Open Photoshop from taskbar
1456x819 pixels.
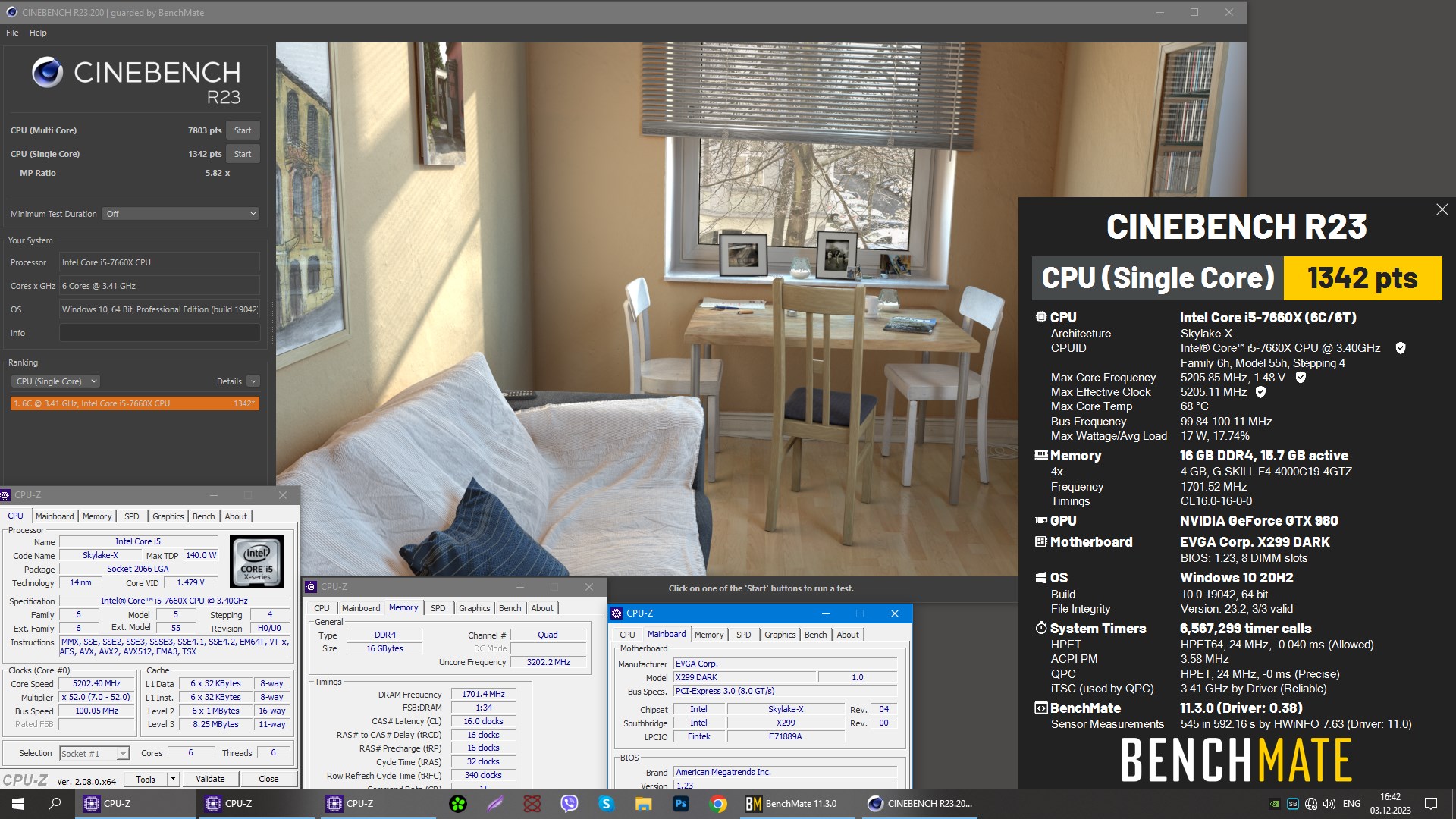tap(680, 804)
